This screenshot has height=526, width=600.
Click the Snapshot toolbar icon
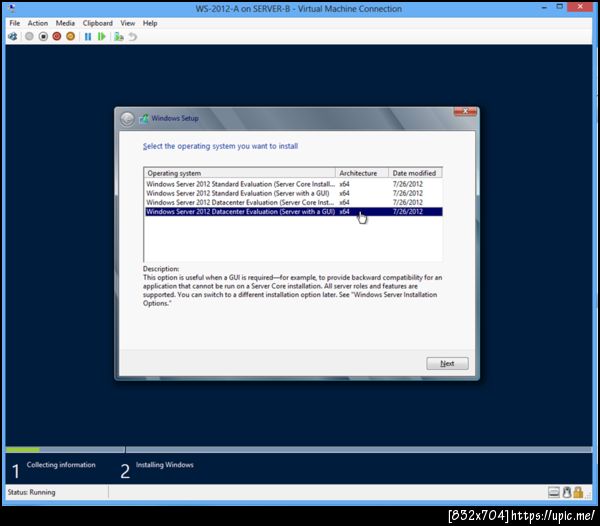[x=119, y=37]
